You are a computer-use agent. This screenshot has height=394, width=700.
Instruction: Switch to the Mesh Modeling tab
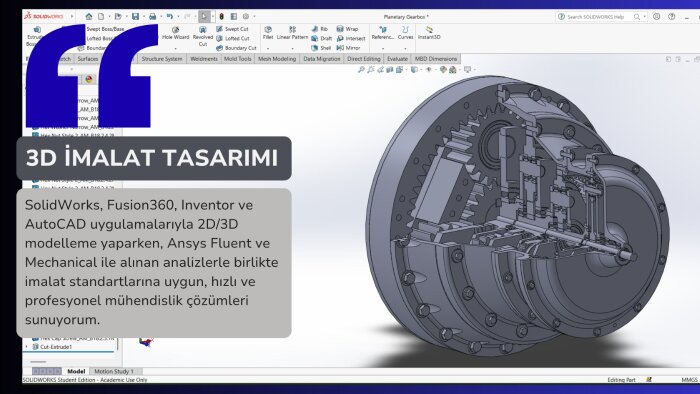click(277, 59)
